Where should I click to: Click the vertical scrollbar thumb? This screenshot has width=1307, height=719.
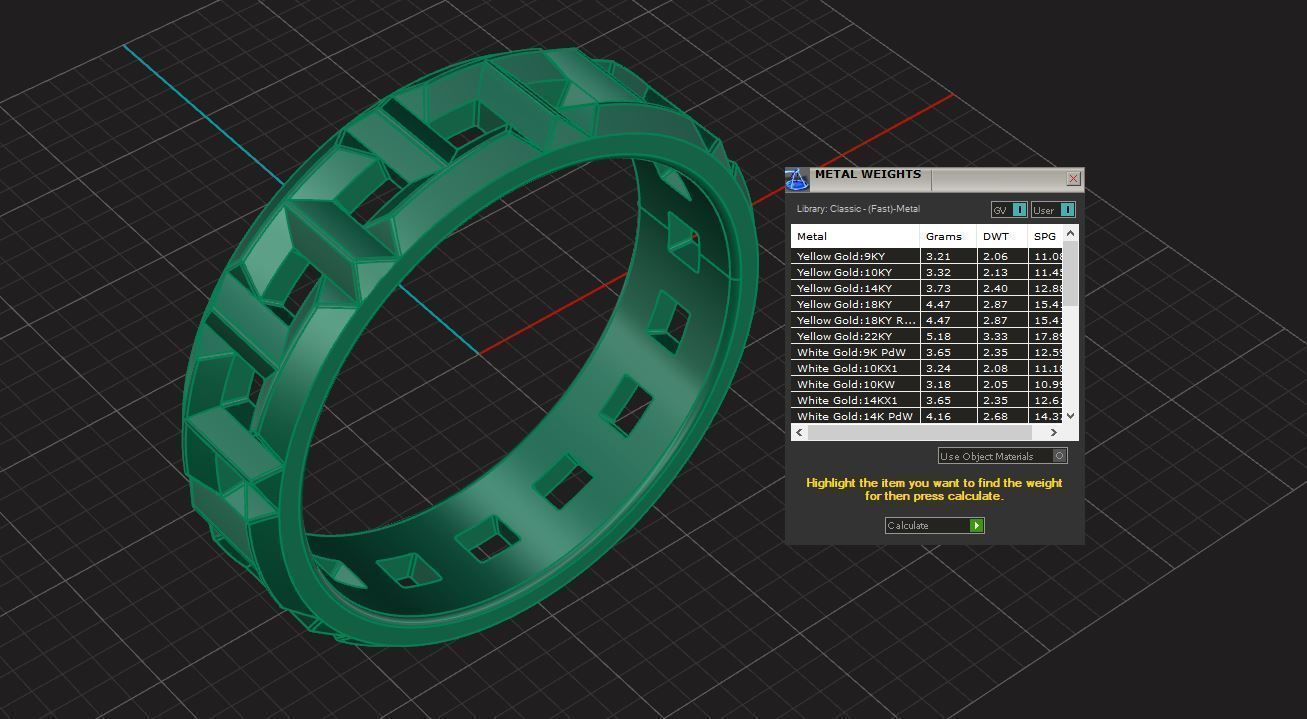pyautogui.click(x=1071, y=273)
